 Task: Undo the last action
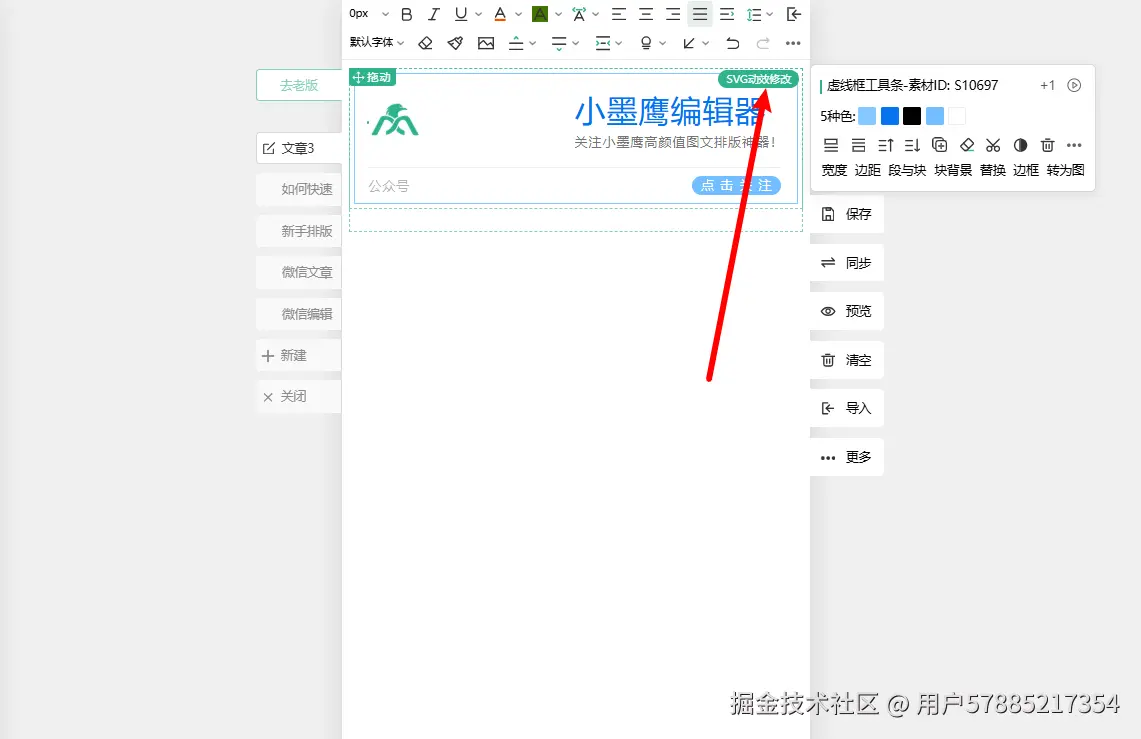click(733, 43)
